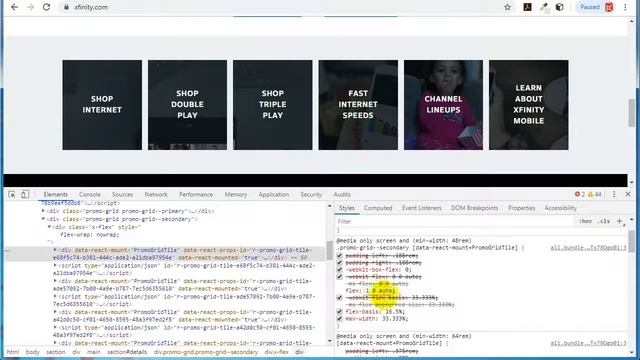Select the Styles sub-tab
Viewport: 640px width, 360px height.
347,208
